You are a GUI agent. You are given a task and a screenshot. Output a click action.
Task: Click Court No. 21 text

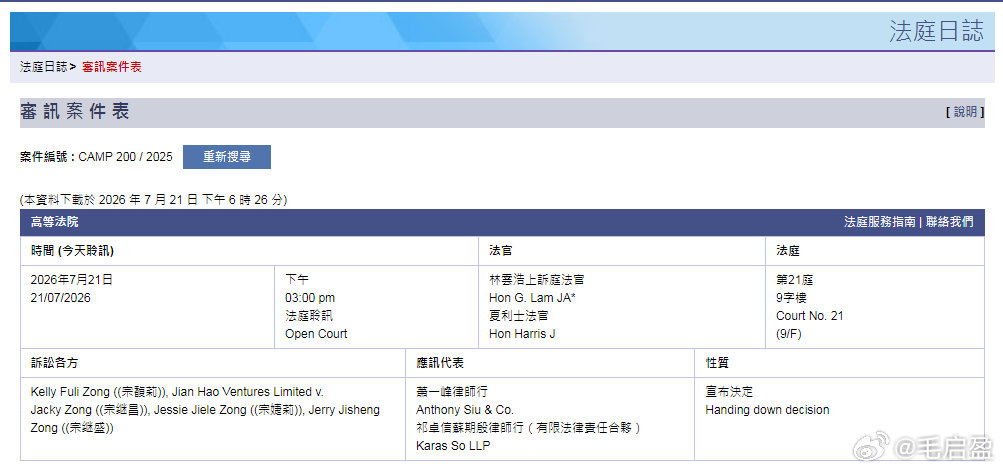pyautogui.click(x=810, y=315)
